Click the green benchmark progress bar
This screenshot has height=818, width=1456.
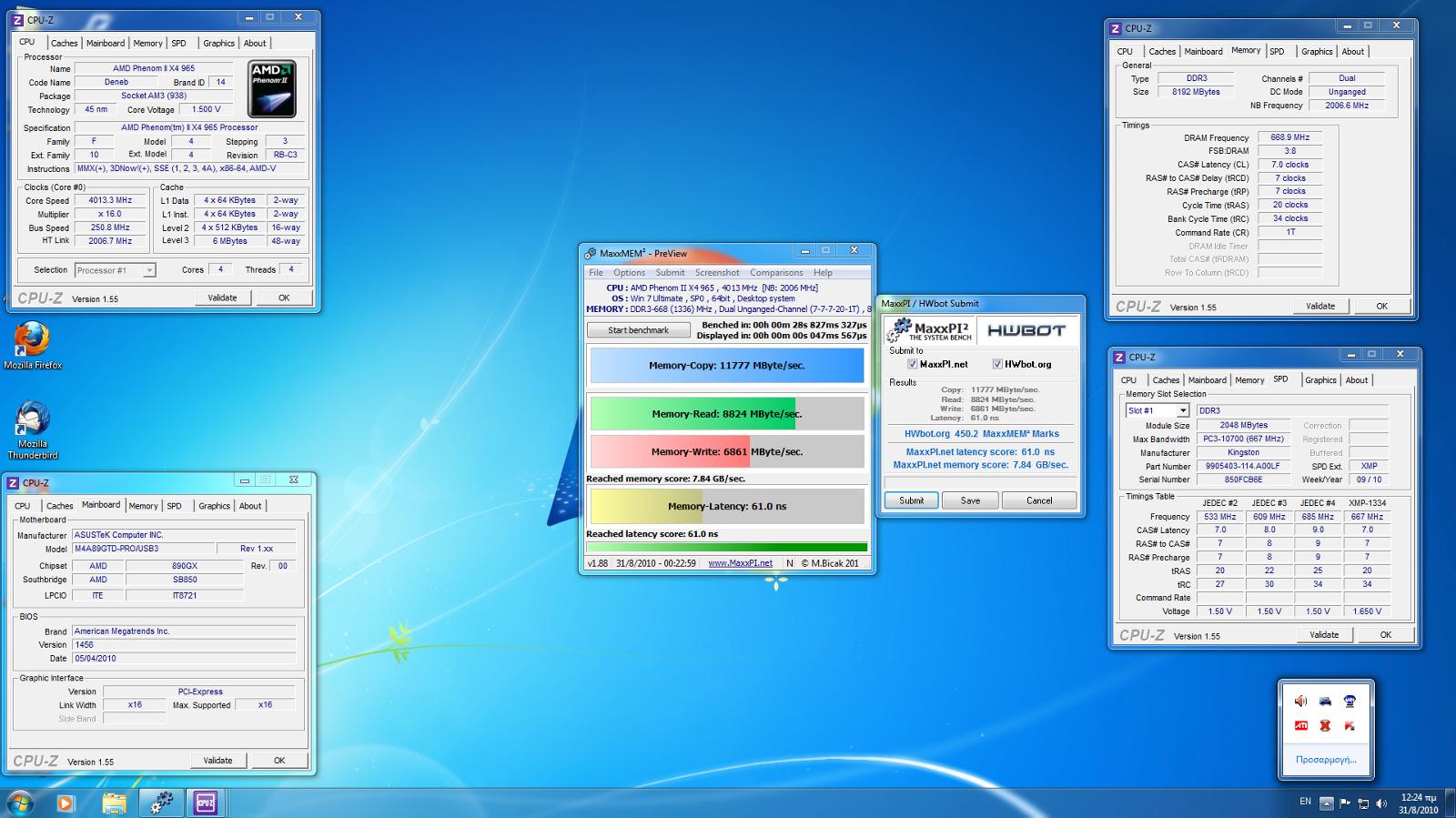[x=727, y=548]
